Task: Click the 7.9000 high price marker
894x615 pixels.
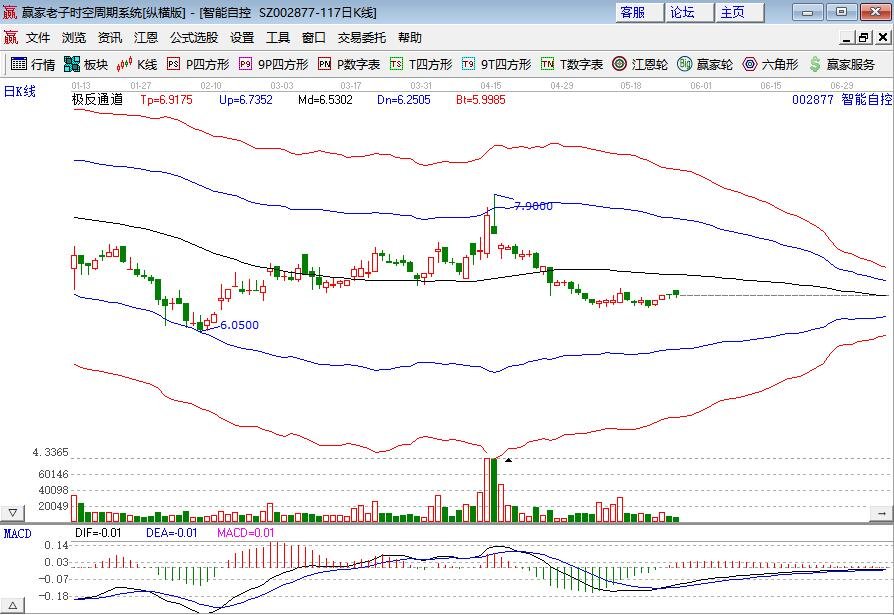Action: 533,206
